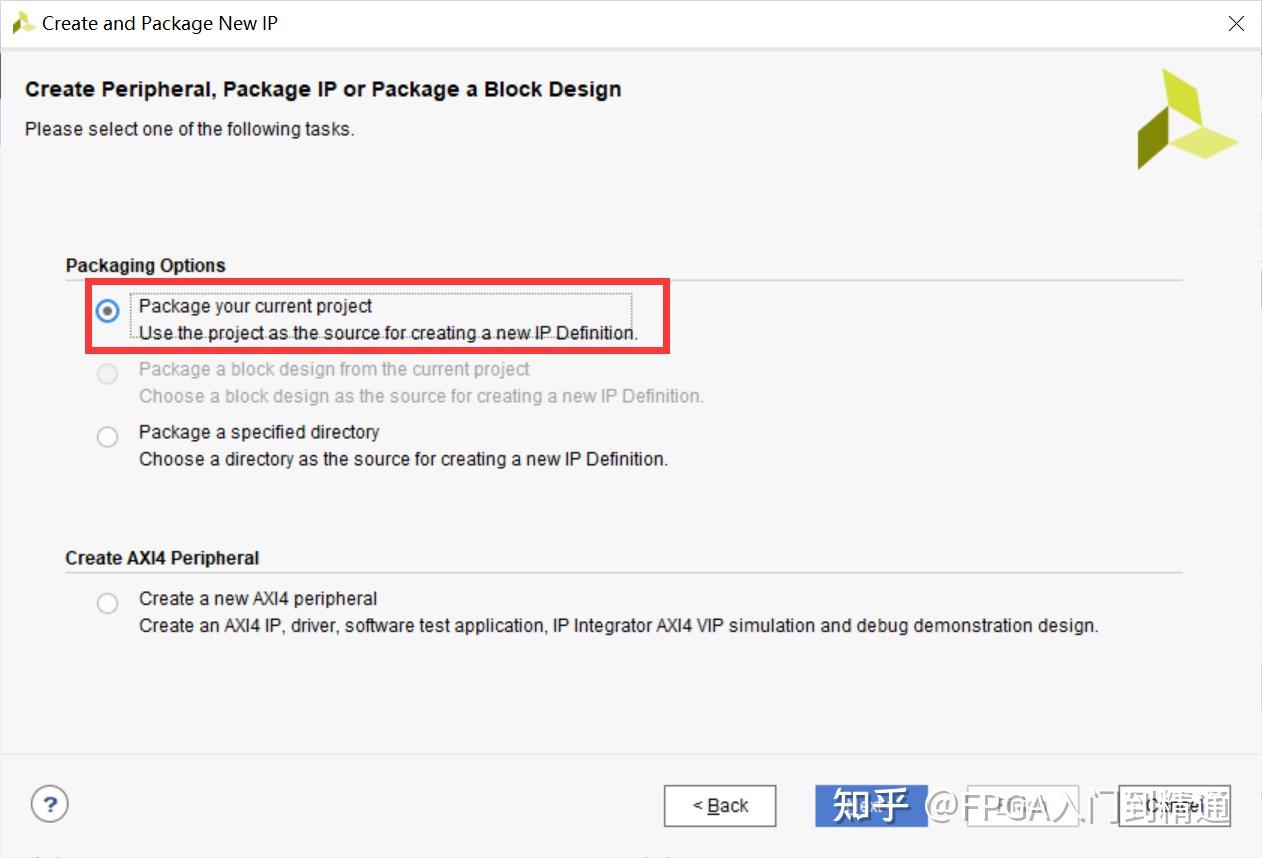The height and width of the screenshot is (858, 1262).
Task: Close the Create and Package New IP dialog
Action: click(1236, 24)
